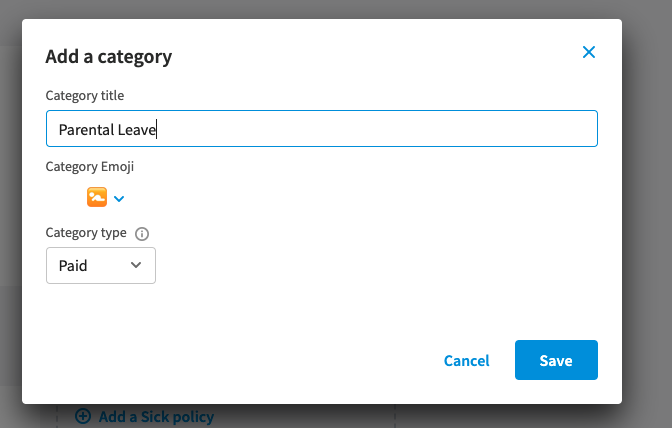Click the Category type info icon
This screenshot has height=428, width=672.
[x=142, y=234]
